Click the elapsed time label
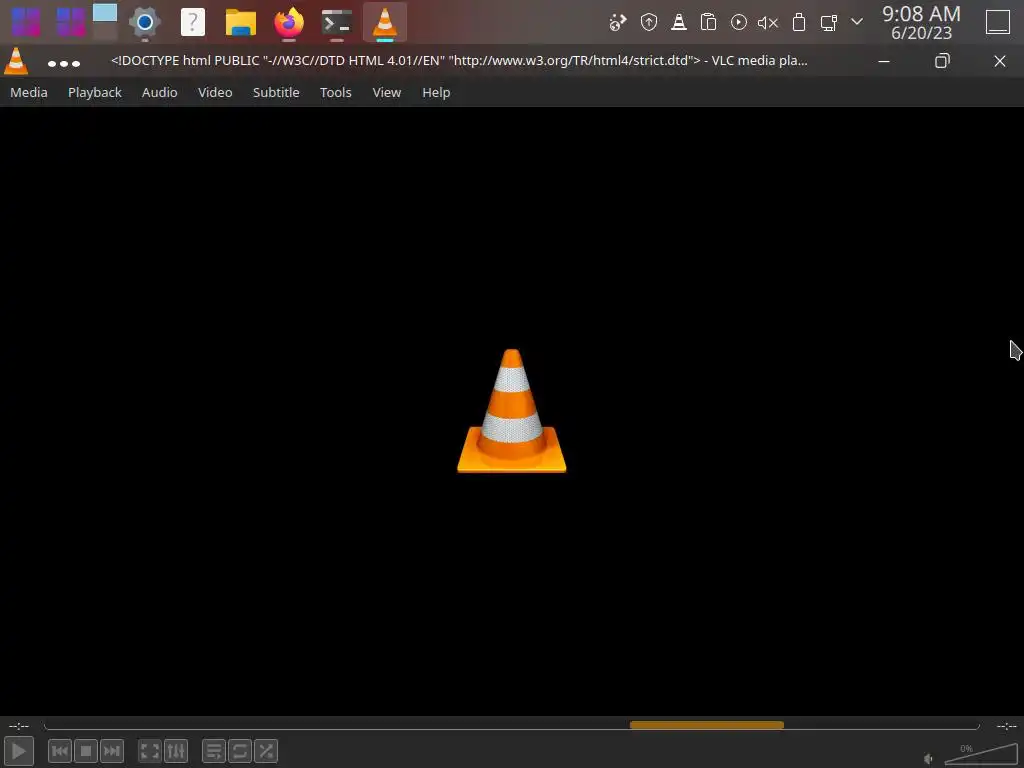Image resolution: width=1024 pixels, height=768 pixels. (x=19, y=726)
